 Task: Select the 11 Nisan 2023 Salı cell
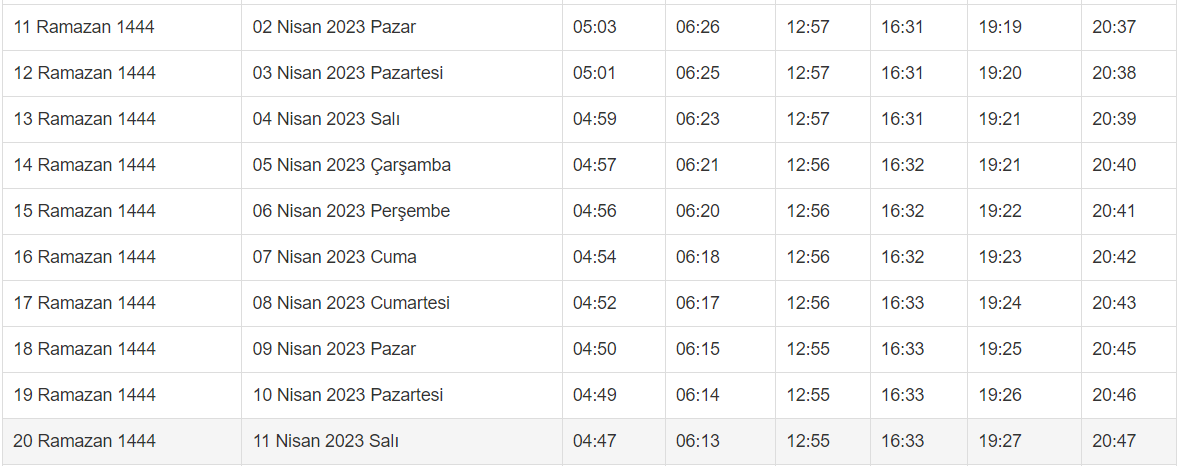click(x=326, y=441)
